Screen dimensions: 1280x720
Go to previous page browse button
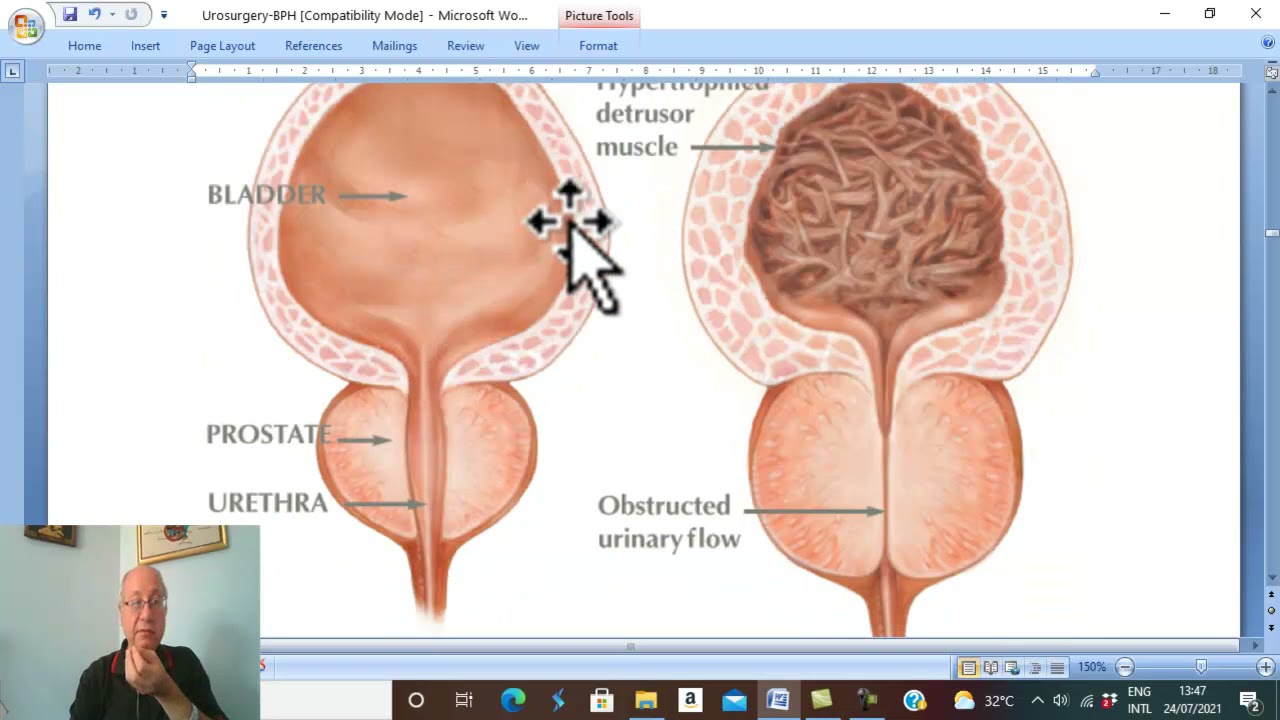[1272, 595]
